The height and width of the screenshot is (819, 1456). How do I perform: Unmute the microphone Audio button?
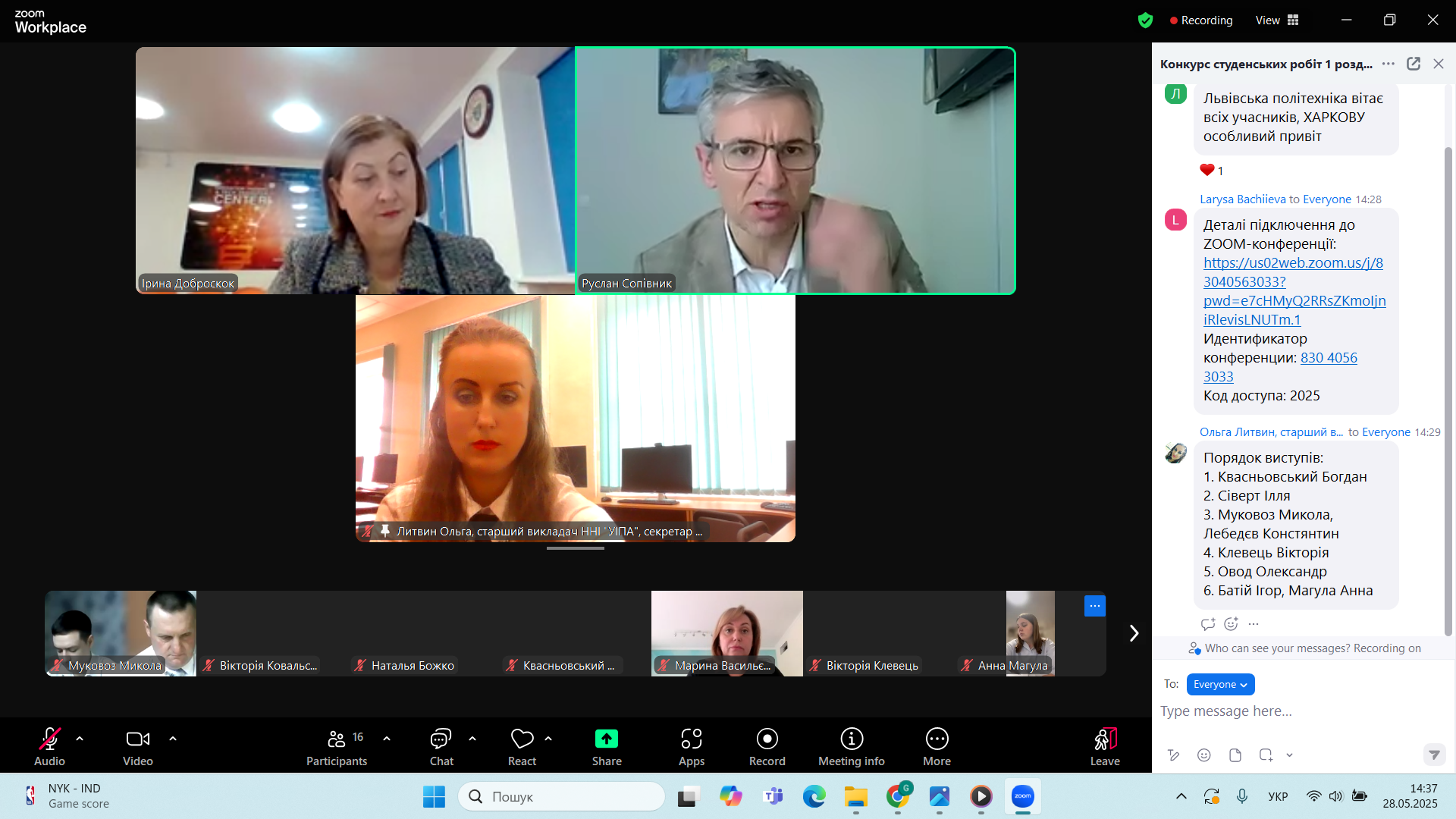(49, 747)
